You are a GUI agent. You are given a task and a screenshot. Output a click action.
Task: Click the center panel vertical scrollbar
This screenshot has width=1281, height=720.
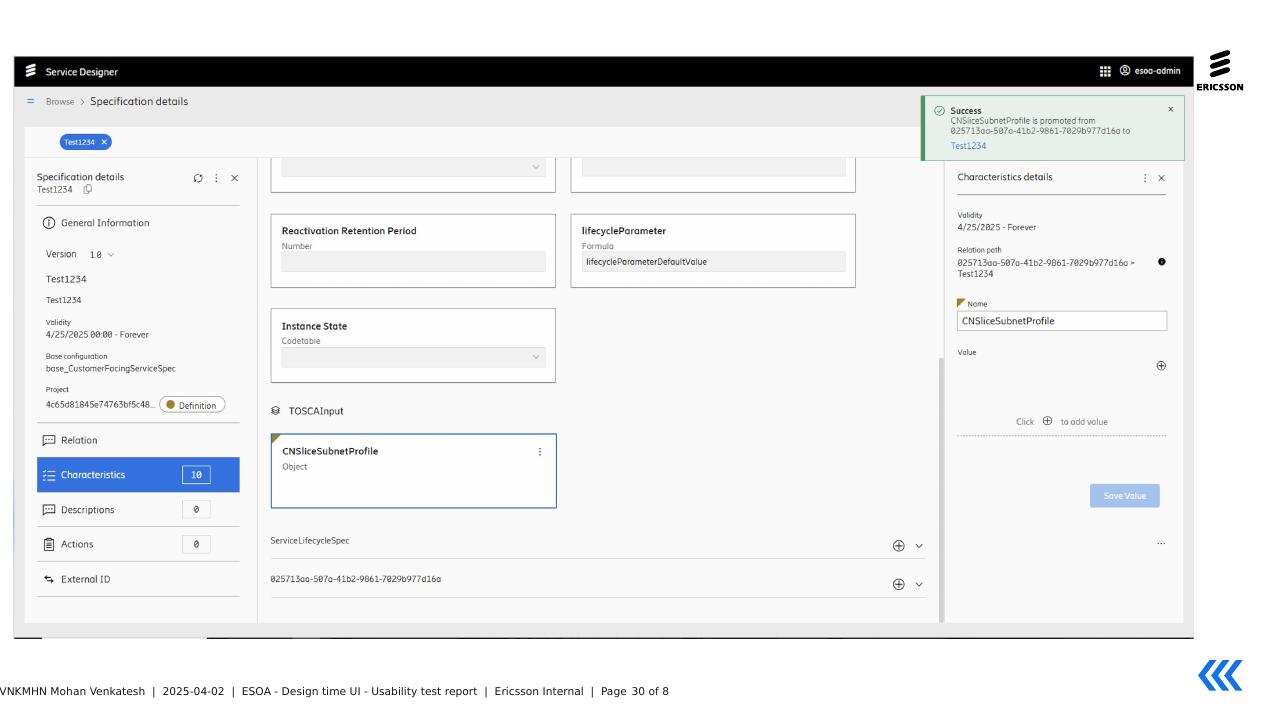tap(940, 490)
